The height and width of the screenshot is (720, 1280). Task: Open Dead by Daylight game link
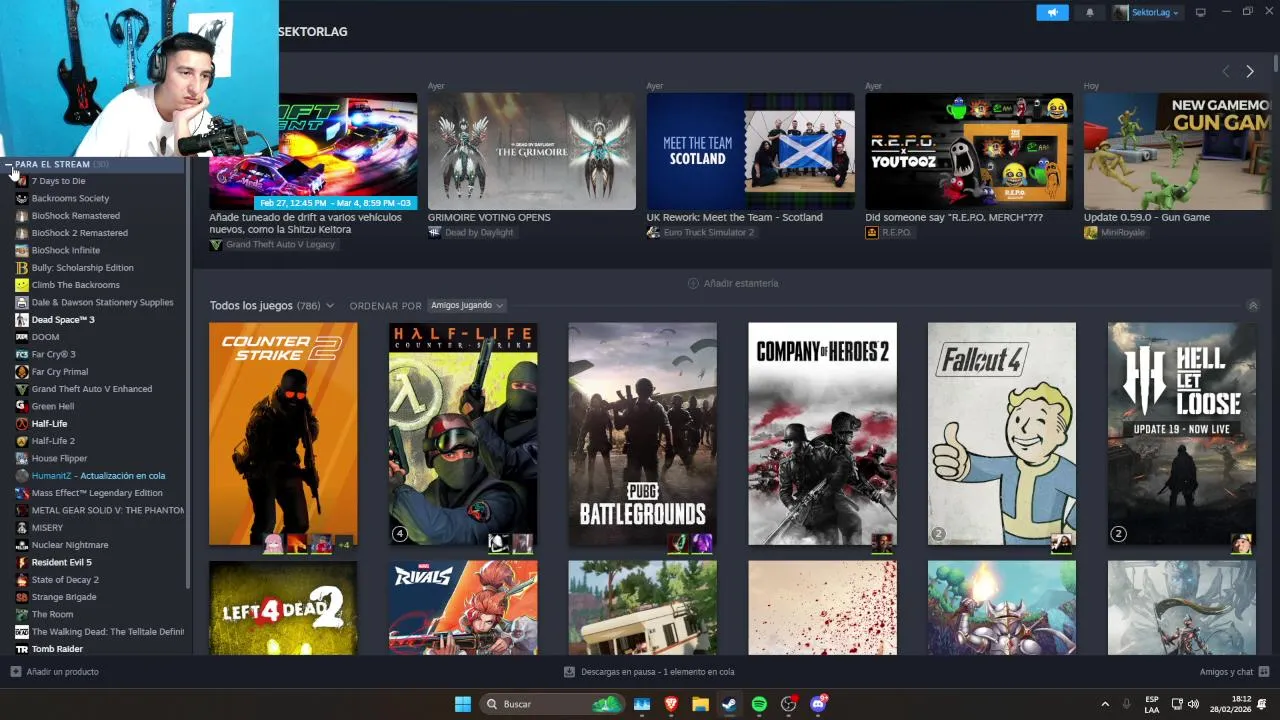click(471, 232)
